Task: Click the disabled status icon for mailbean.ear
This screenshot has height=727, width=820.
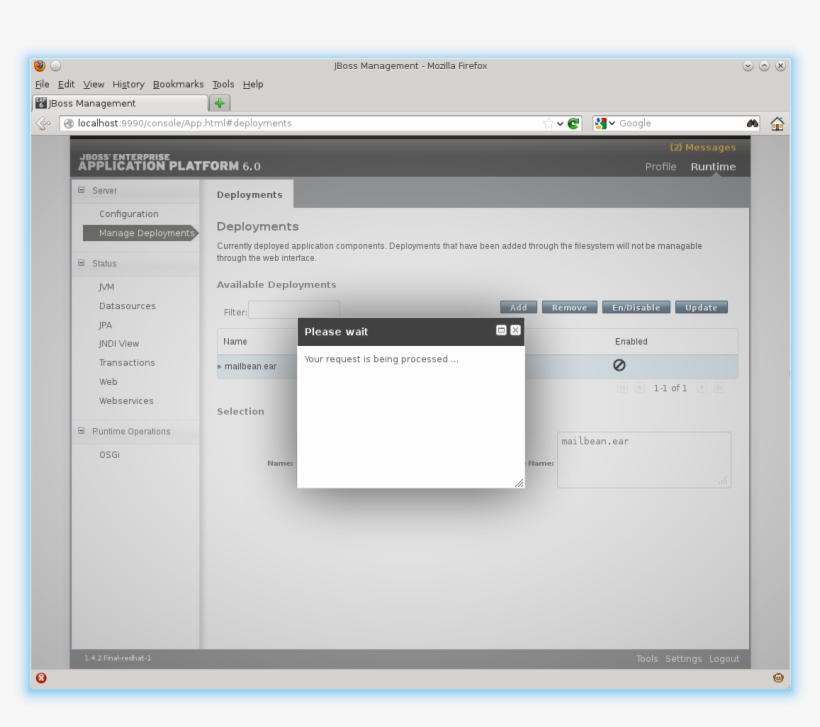Action: click(619, 366)
